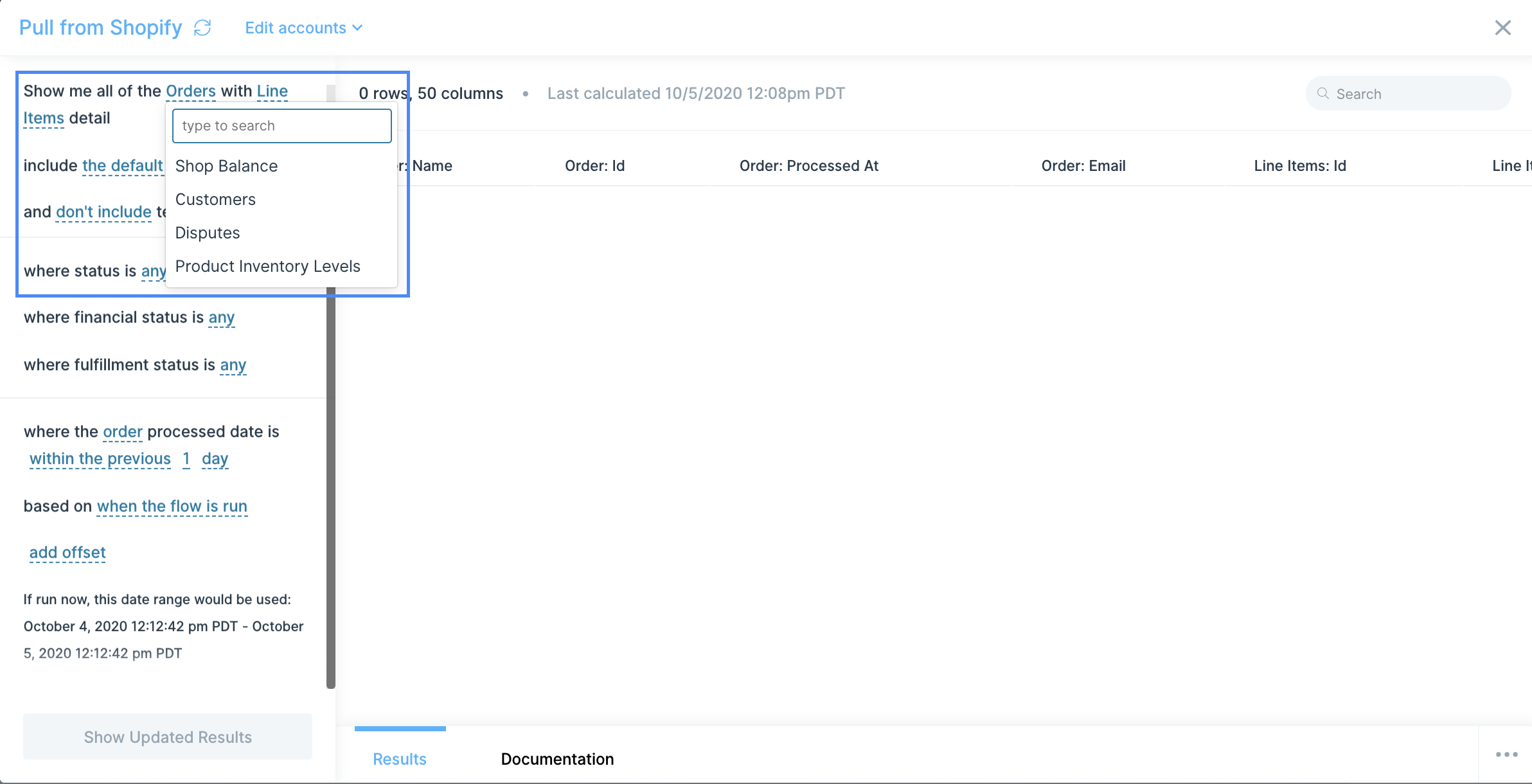Click the Orders data type selector

pyautogui.click(x=191, y=91)
